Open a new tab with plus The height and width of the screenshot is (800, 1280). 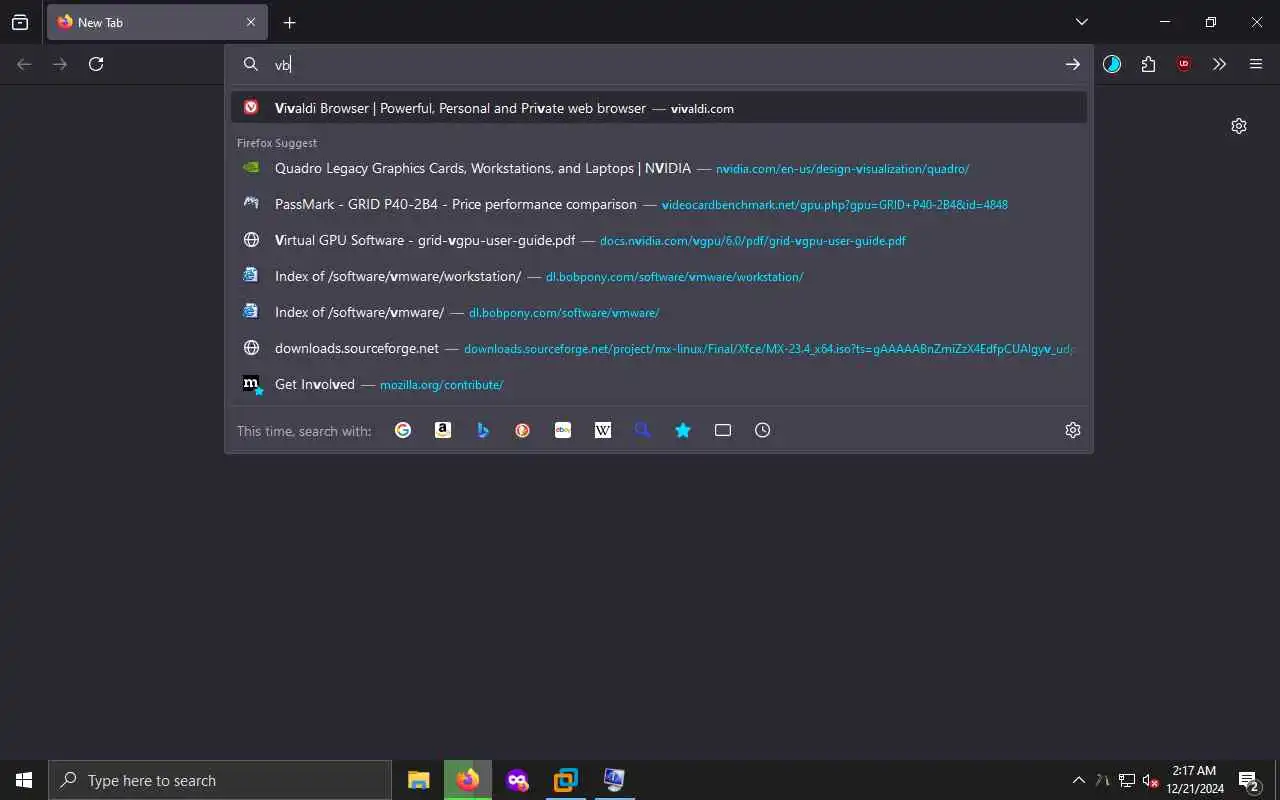(x=289, y=22)
